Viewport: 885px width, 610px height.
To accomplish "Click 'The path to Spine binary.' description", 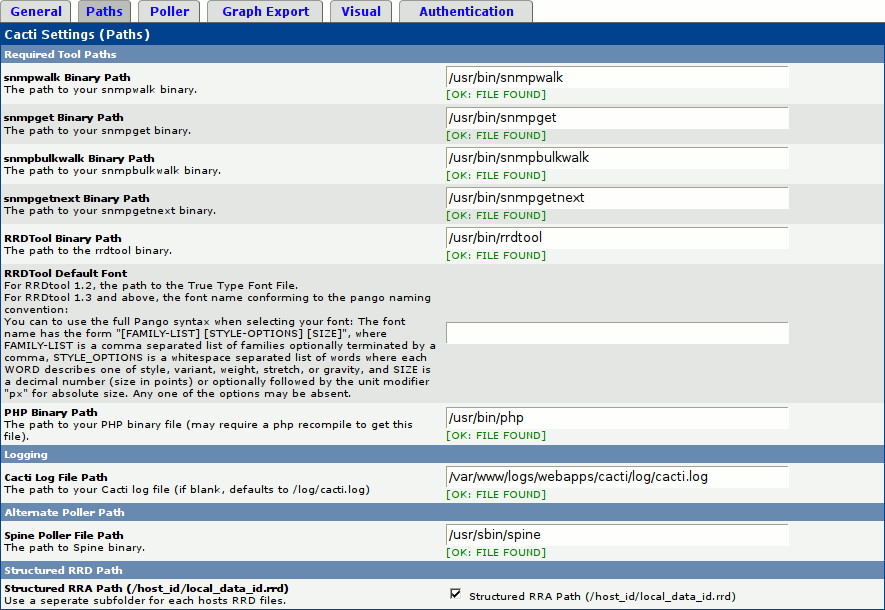I will click(x=75, y=547).
